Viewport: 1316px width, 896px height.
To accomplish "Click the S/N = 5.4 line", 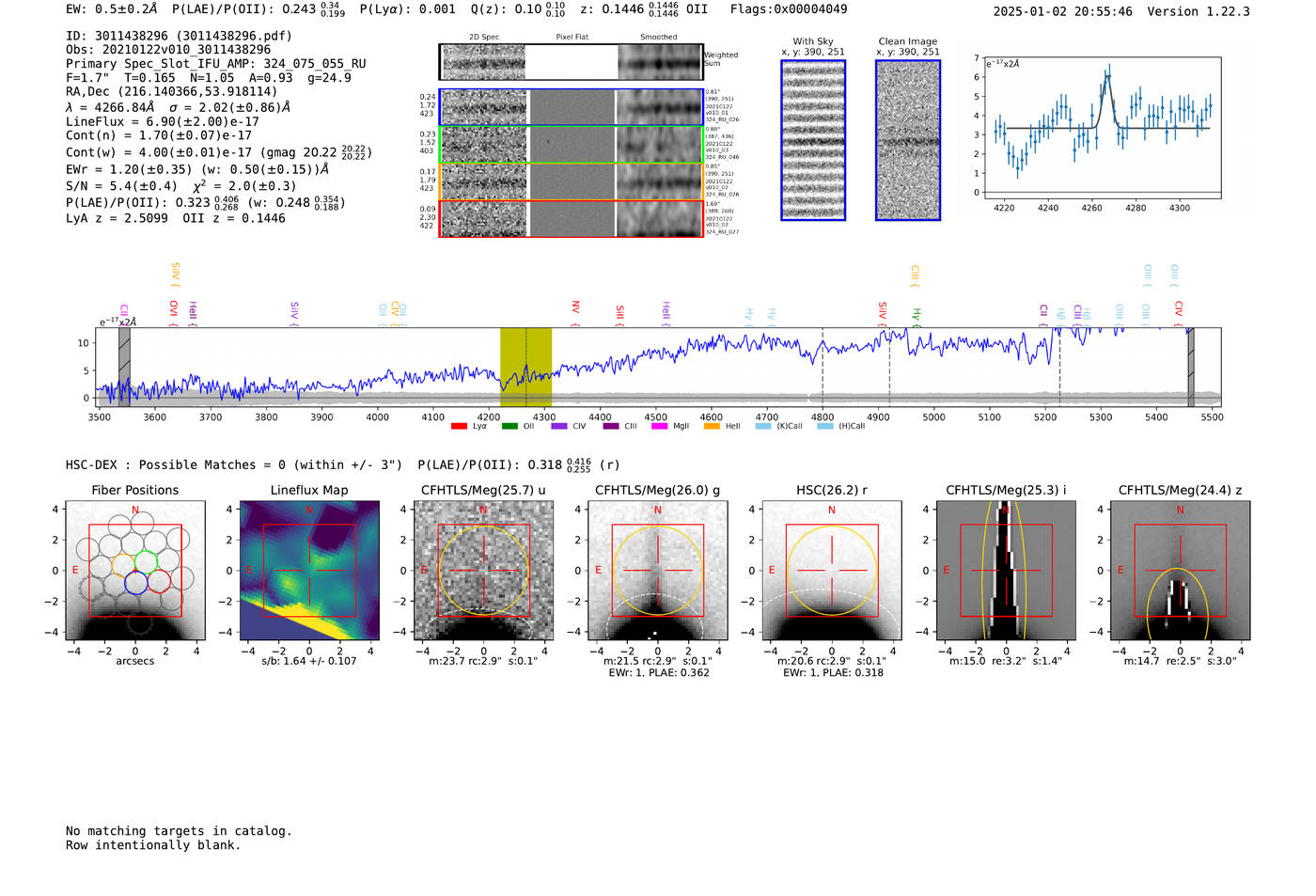I will click(x=180, y=186).
